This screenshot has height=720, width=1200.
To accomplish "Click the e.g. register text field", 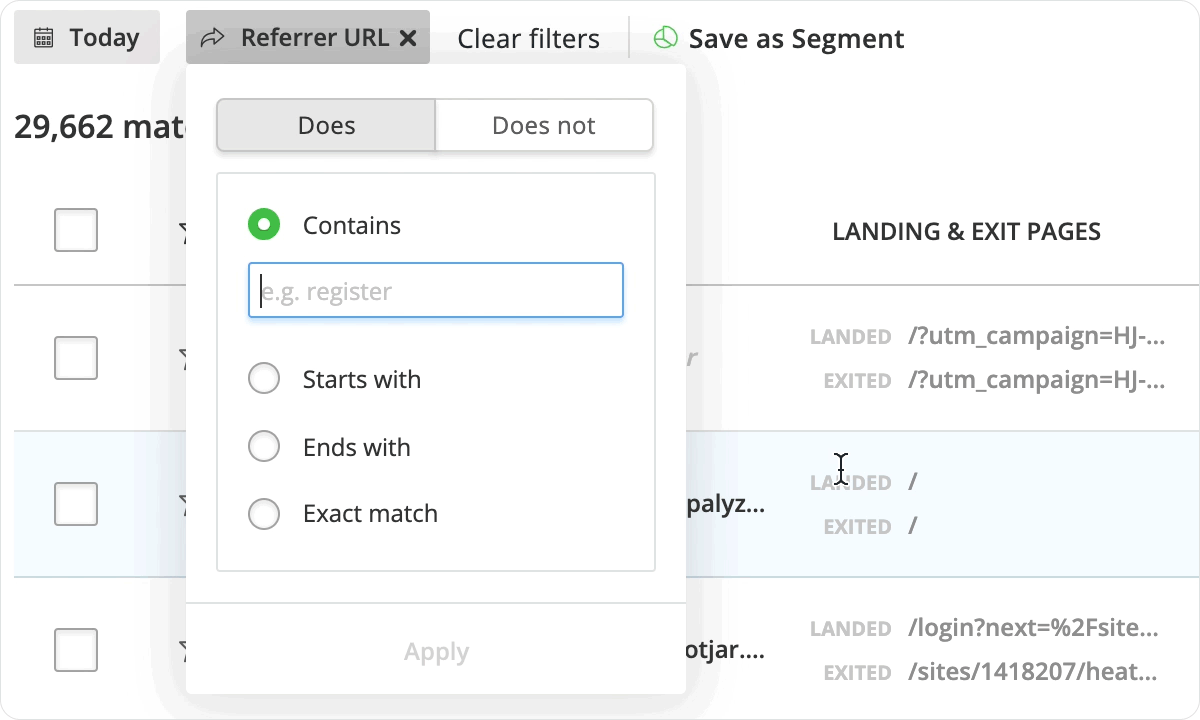I will click(436, 291).
